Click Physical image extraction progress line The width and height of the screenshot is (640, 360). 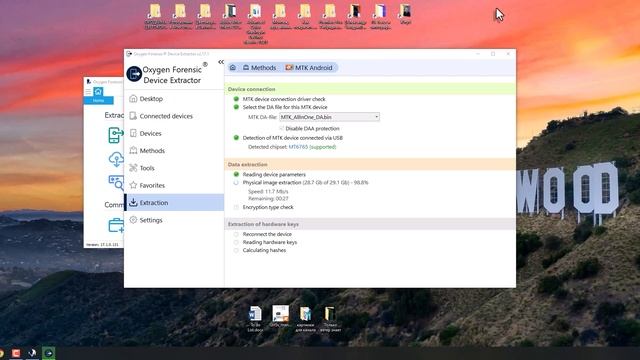(x=305, y=183)
